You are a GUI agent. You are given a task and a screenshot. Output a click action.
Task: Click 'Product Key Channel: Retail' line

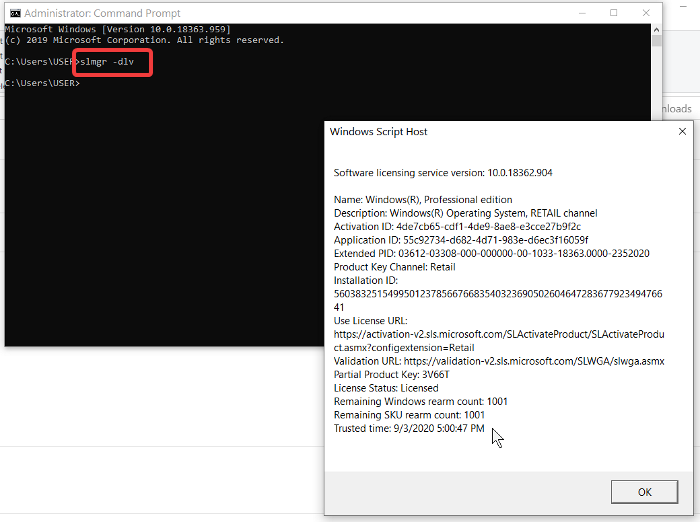click(x=394, y=267)
